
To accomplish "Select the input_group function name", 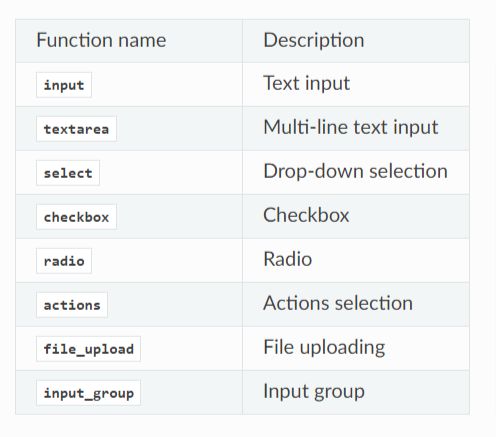I will (88, 393).
